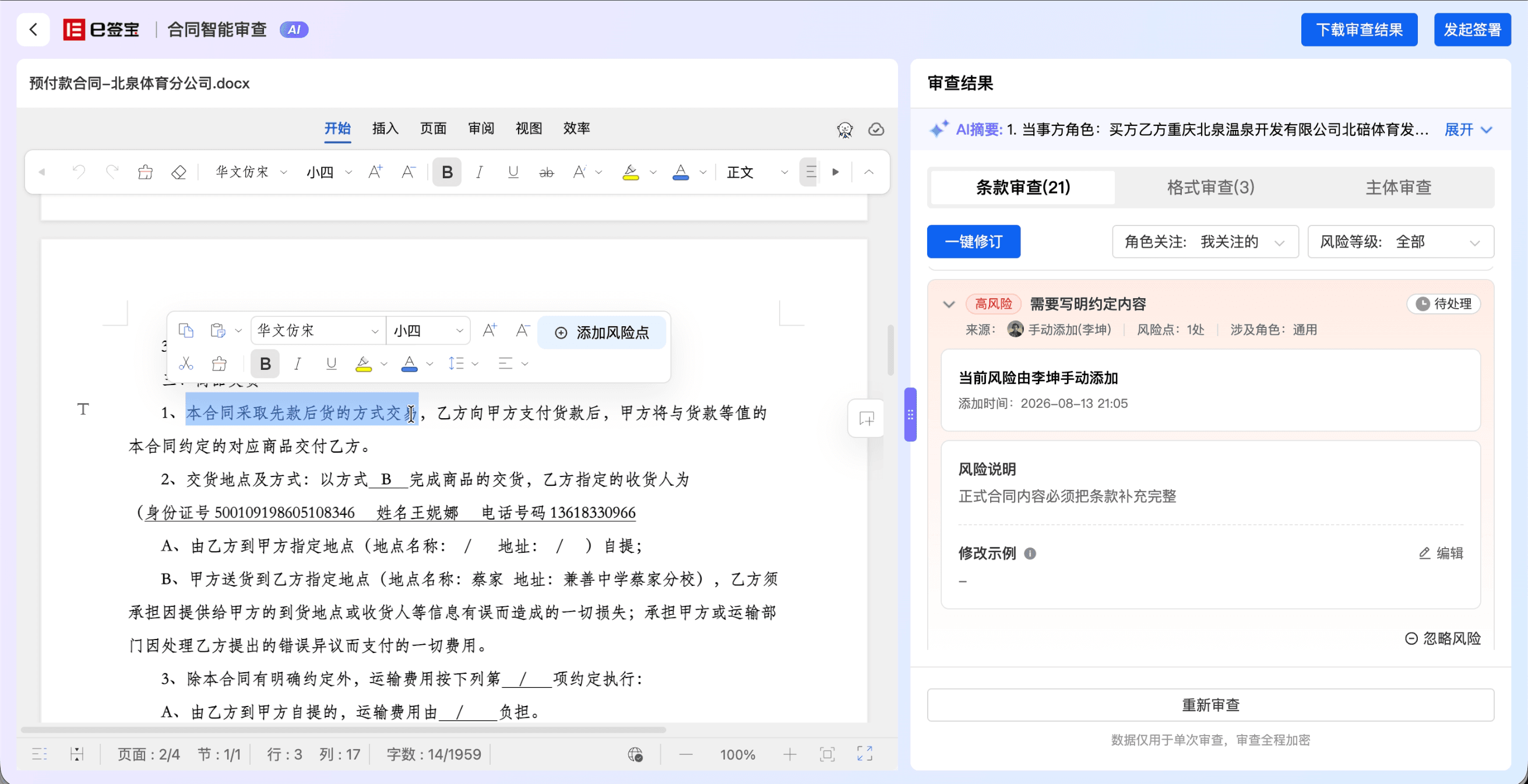Apply yellow highlight color in main ribbon
Screen dimensions: 1528x784
tap(631, 172)
